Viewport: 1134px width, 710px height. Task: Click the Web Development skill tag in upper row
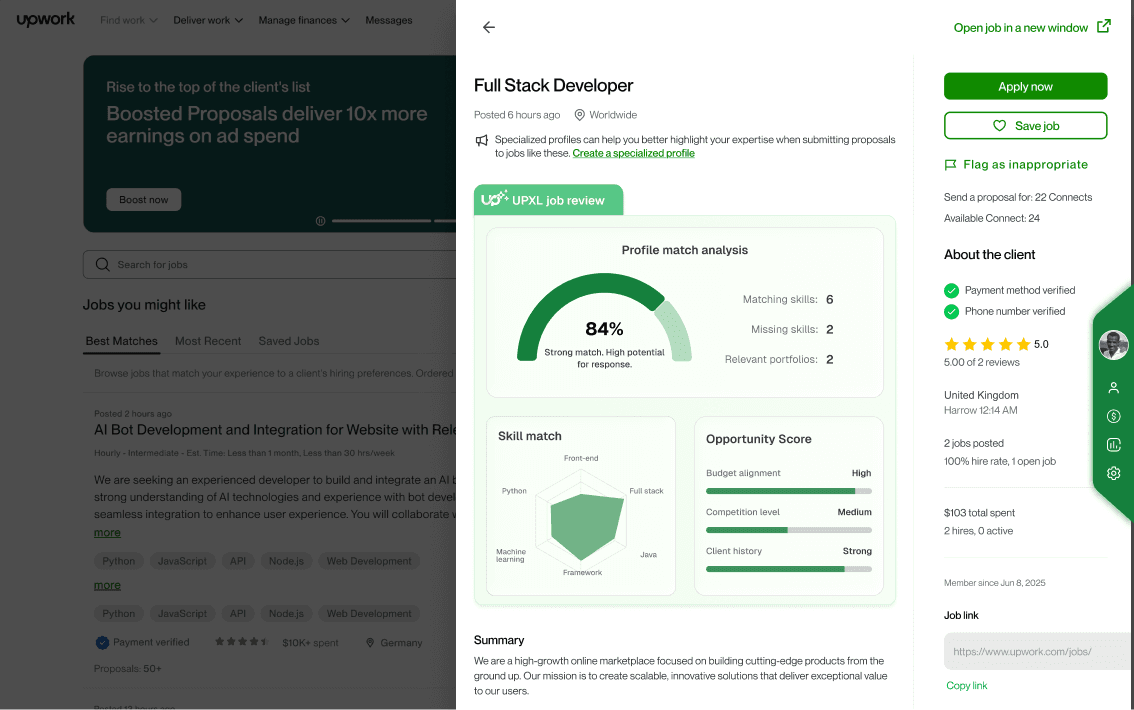pyautogui.click(x=369, y=561)
